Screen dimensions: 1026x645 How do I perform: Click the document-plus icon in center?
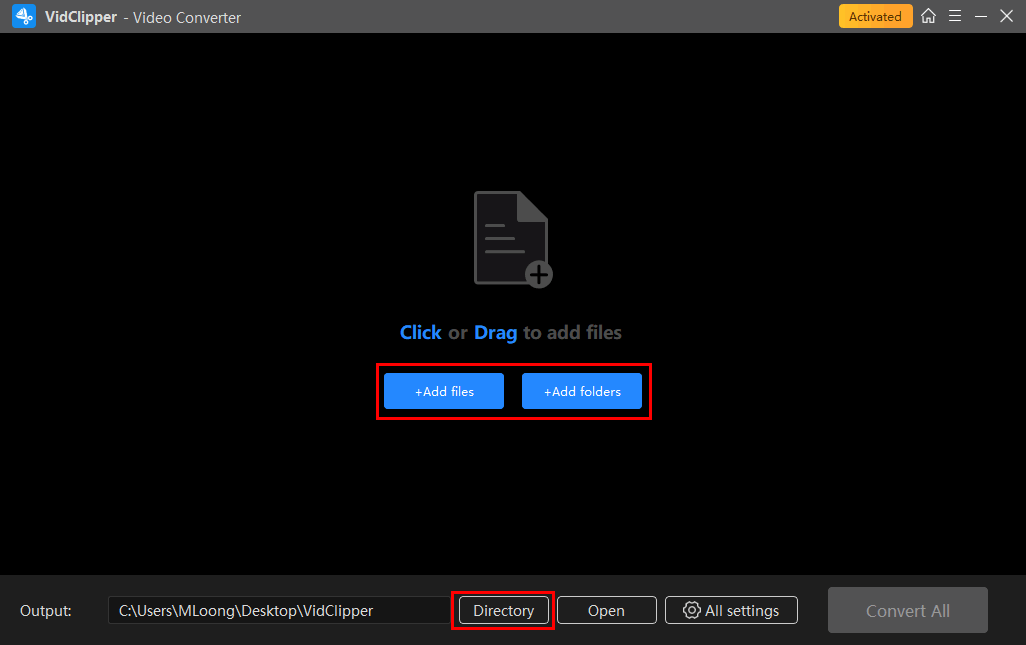(x=510, y=237)
